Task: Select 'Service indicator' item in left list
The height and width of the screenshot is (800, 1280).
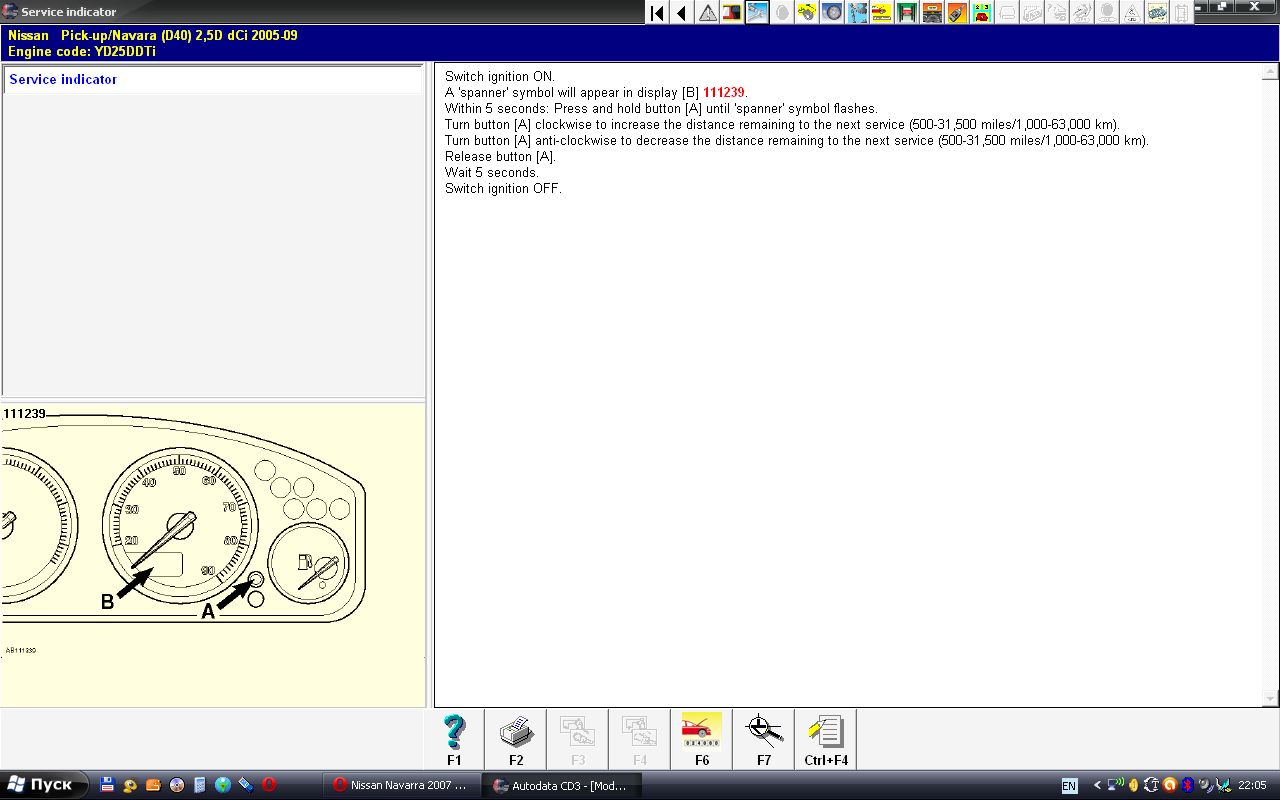Action: click(x=63, y=80)
